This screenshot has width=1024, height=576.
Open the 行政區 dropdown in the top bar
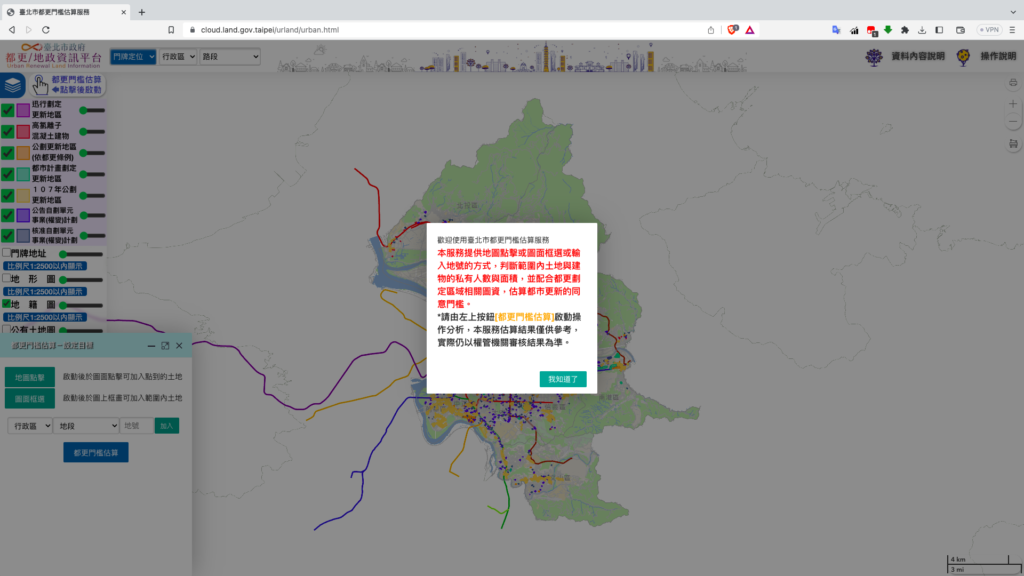click(x=178, y=57)
